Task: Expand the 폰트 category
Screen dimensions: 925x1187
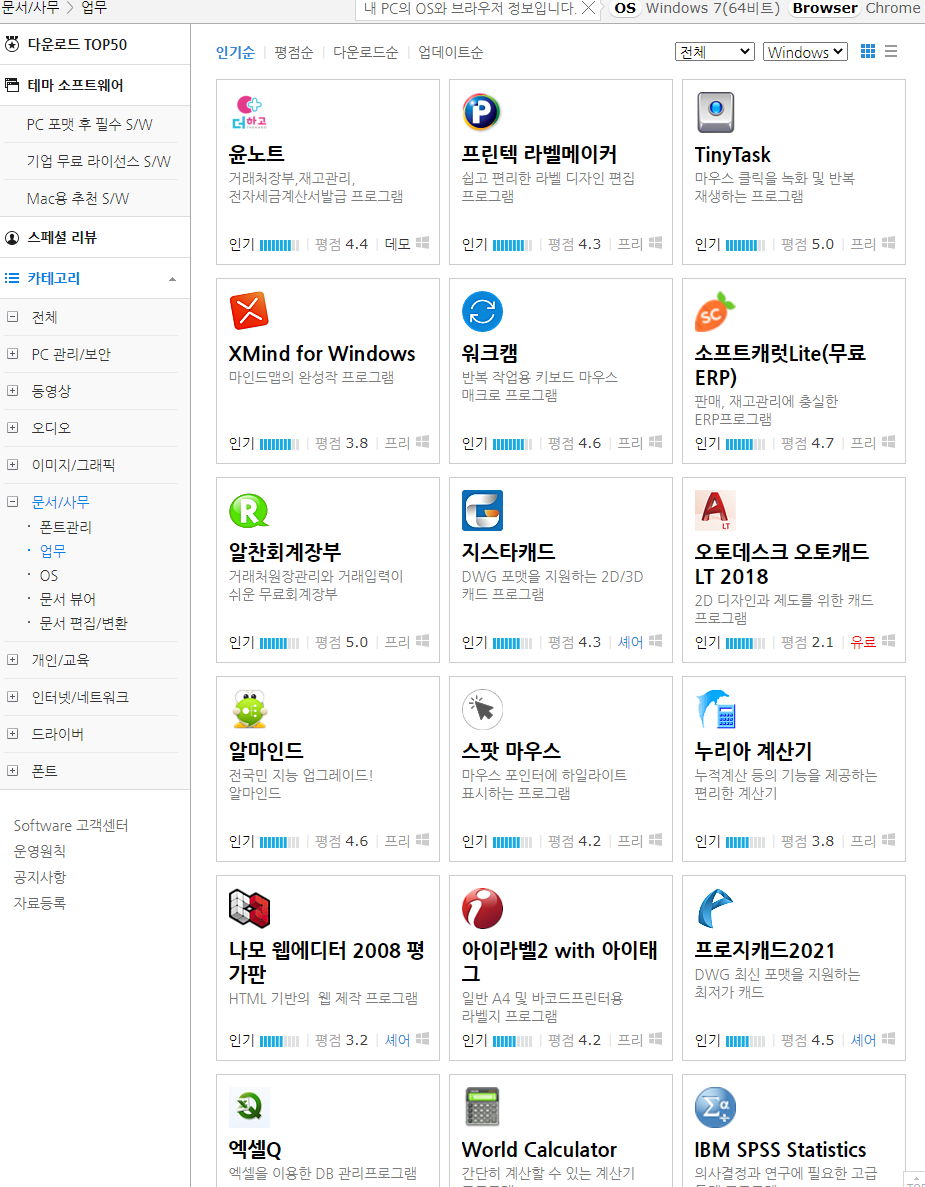Action: (x=13, y=771)
